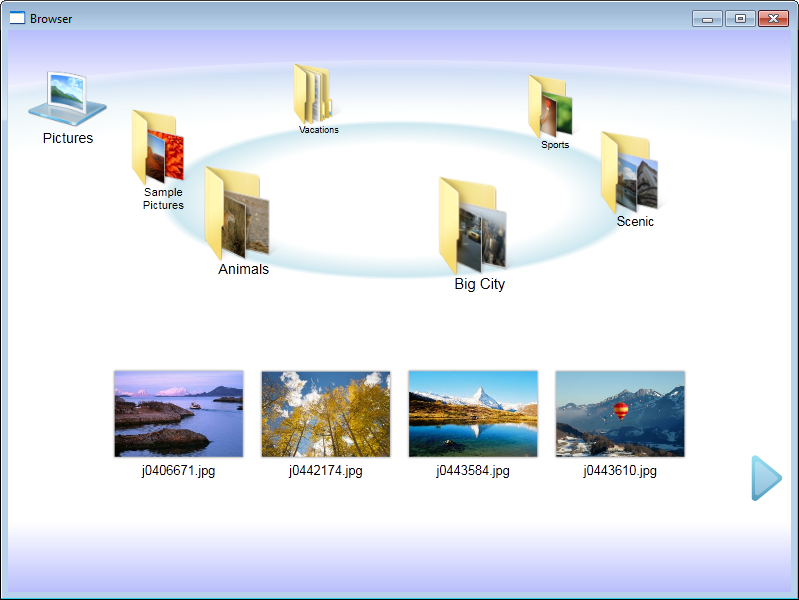Screen dimensions: 799x600
Task: Select thumbnail of j0443584.jpg mountain lake
Action: click(473, 414)
